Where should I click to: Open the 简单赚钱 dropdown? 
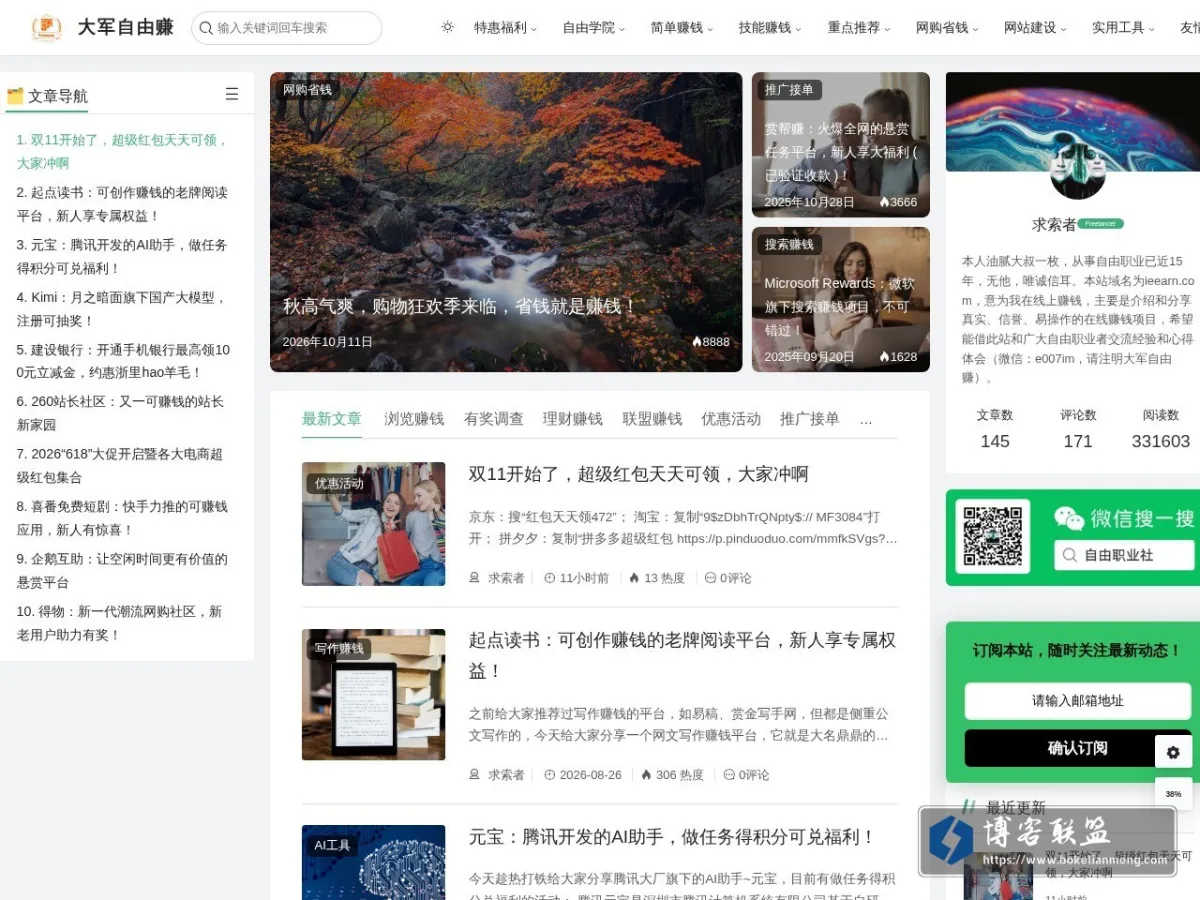(x=681, y=28)
